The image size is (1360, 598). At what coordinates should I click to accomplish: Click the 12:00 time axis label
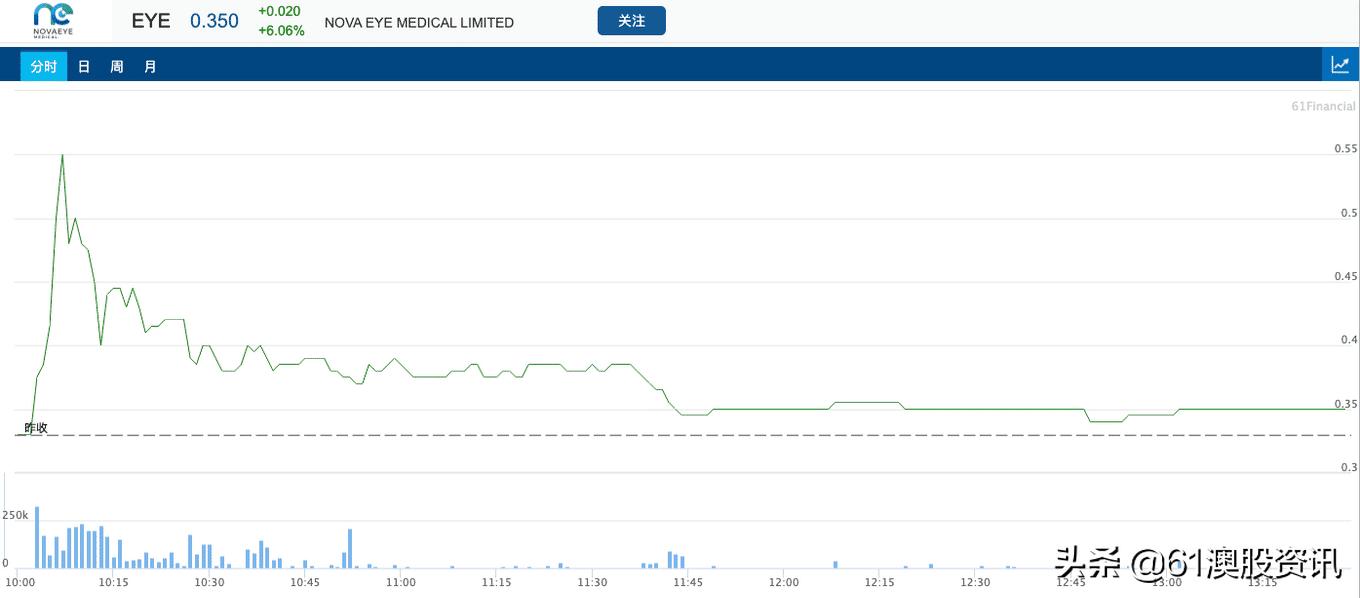coord(783,582)
